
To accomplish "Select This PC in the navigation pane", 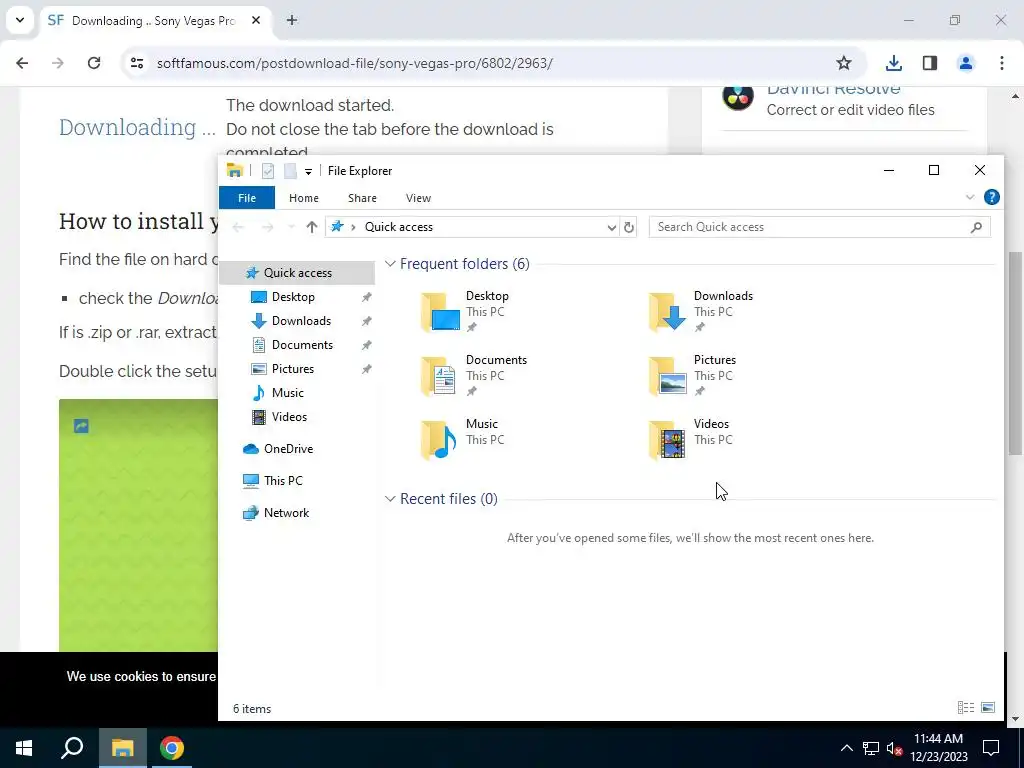I will click(283, 481).
